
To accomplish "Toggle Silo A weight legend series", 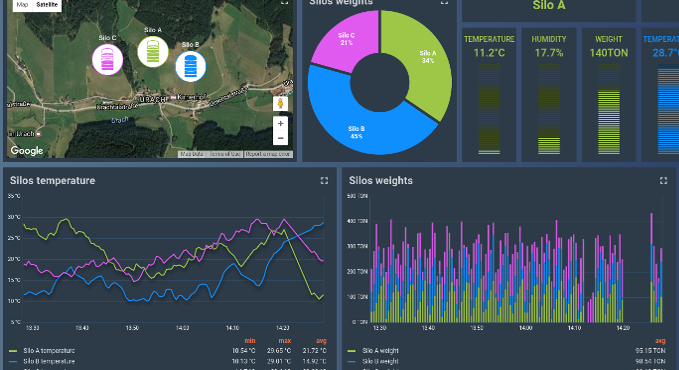I will point(373,351).
